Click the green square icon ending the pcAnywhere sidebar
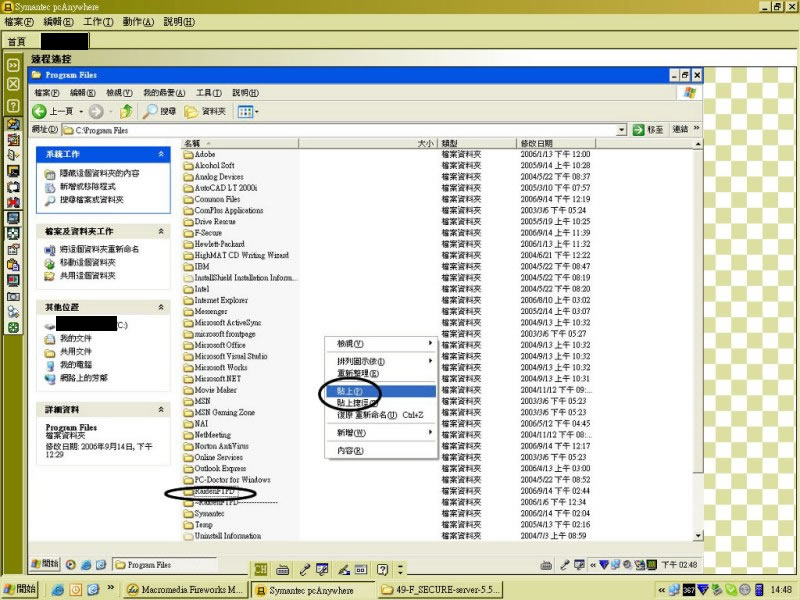 [13, 328]
